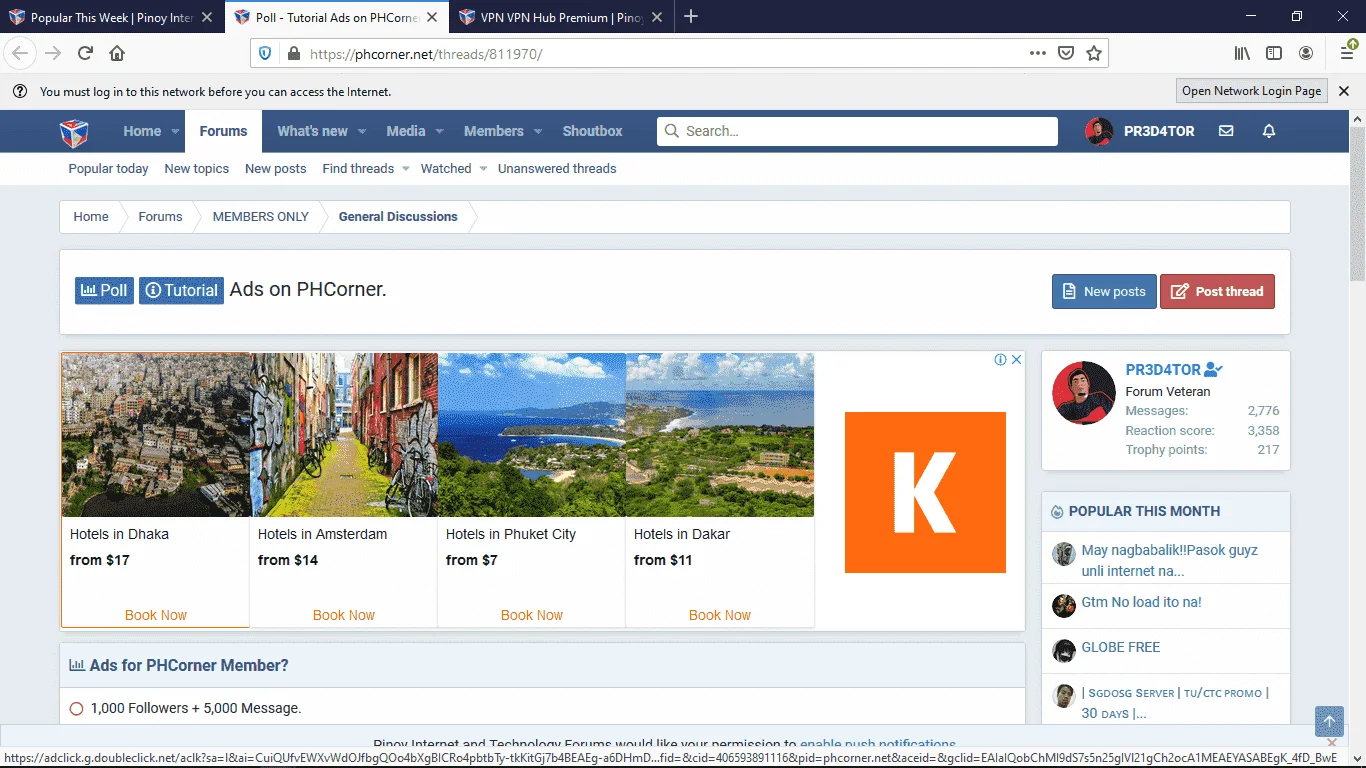The height and width of the screenshot is (768, 1366).
Task: Click the orange K Kayak logo
Action: coord(925,492)
